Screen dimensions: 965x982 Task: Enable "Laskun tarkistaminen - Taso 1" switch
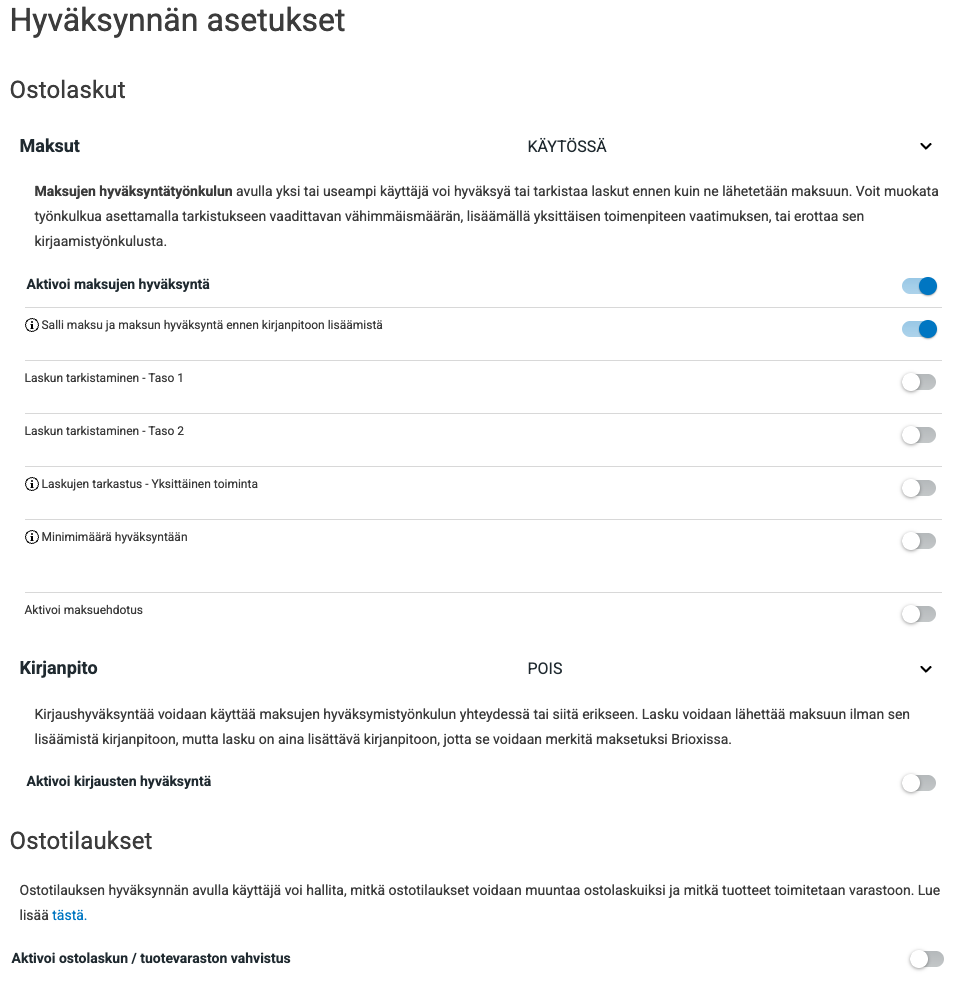(919, 382)
